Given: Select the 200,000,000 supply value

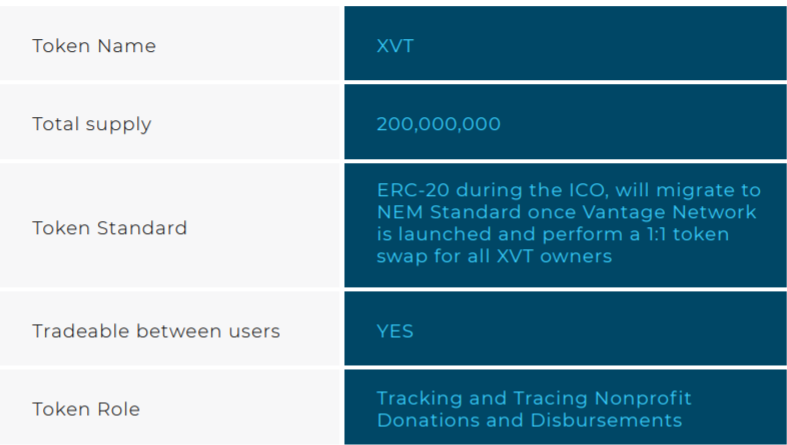Looking at the screenshot, I should click(x=439, y=124).
